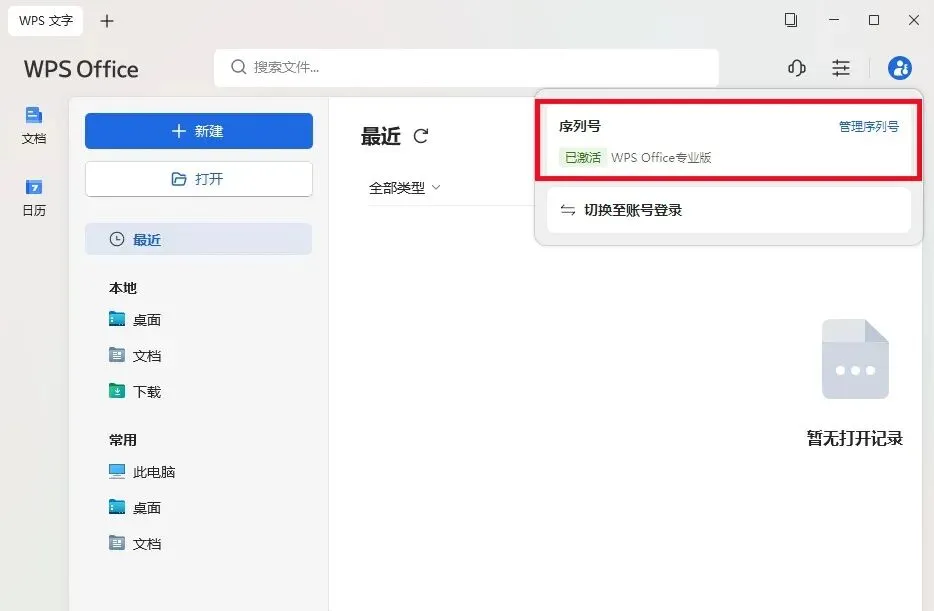The image size is (934, 611).
Task: Open the 下载 downloads folder
Action: [x=135, y=391]
